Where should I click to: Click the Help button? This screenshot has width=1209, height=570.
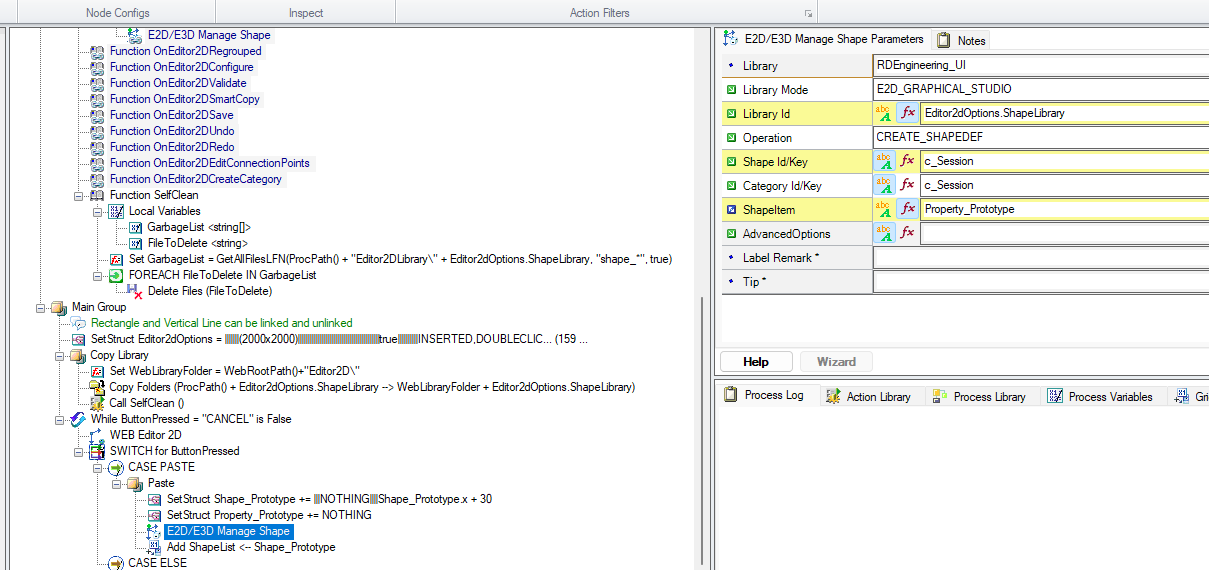tap(756, 361)
